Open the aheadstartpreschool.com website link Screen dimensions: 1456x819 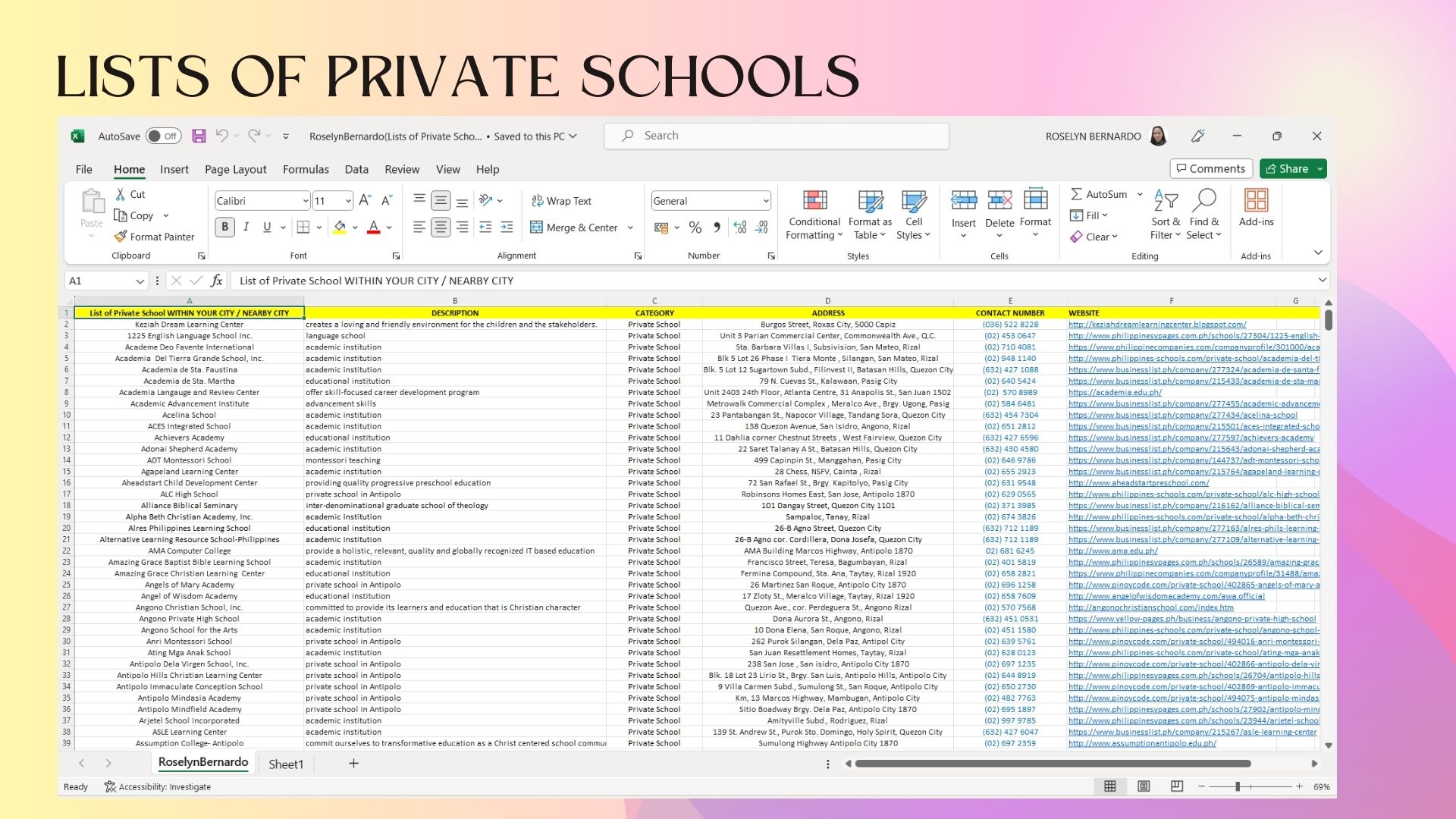pos(1138,483)
